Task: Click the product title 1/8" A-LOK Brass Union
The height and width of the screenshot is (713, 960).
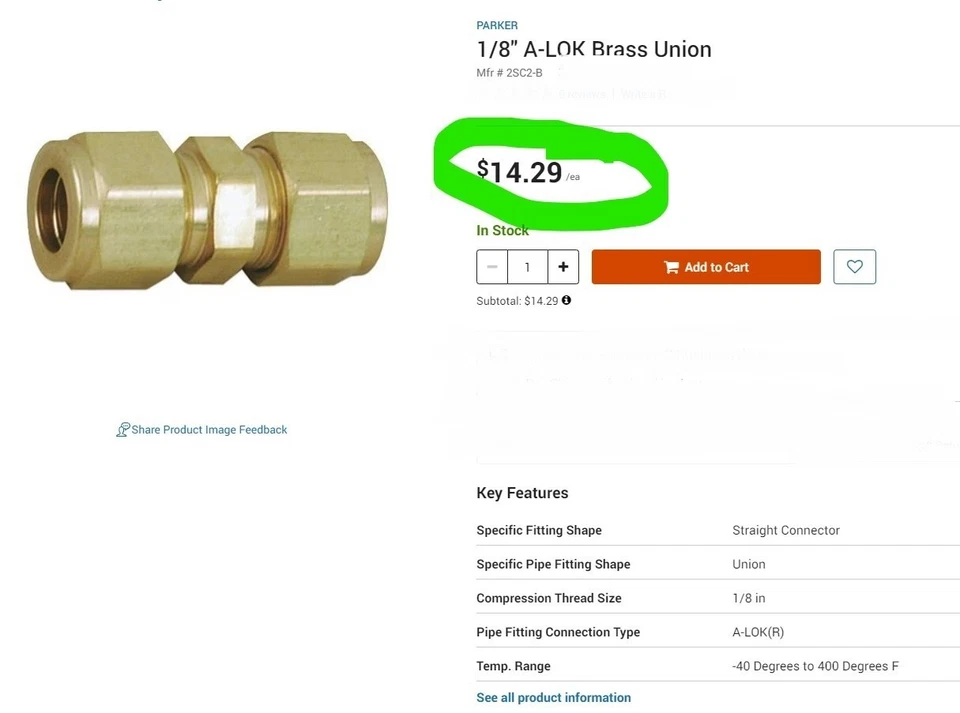Action: pyautogui.click(x=593, y=49)
